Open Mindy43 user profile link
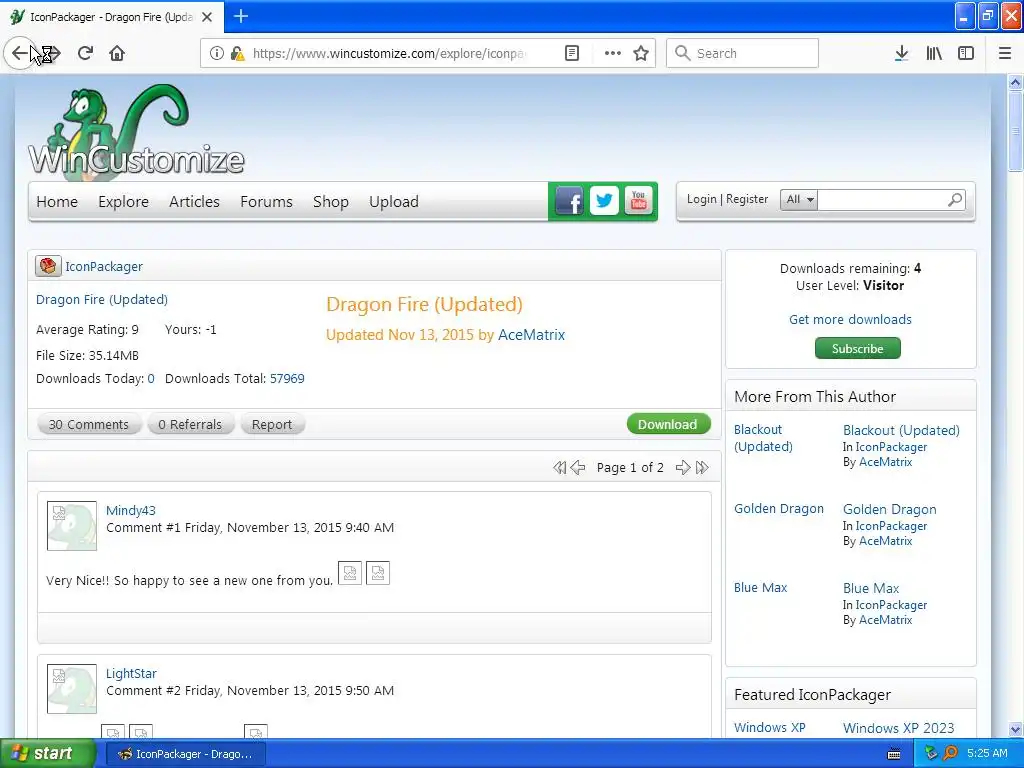This screenshot has height=768, width=1024. (x=131, y=511)
